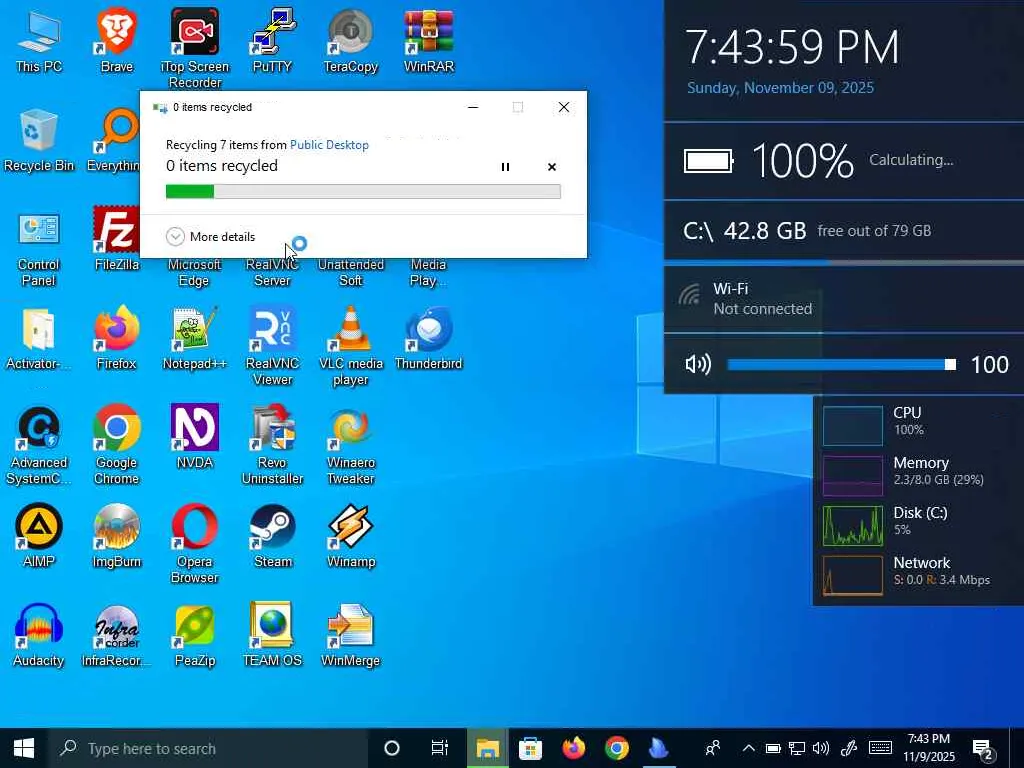
Task: Open the People tray icon
Action: 713,748
